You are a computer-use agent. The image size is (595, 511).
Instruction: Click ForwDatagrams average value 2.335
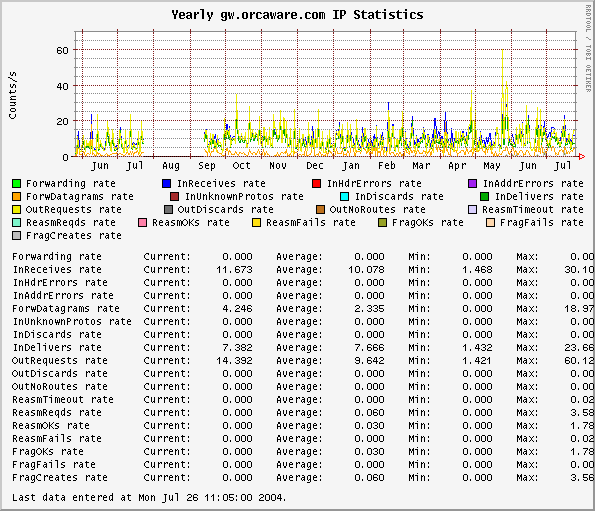point(369,309)
